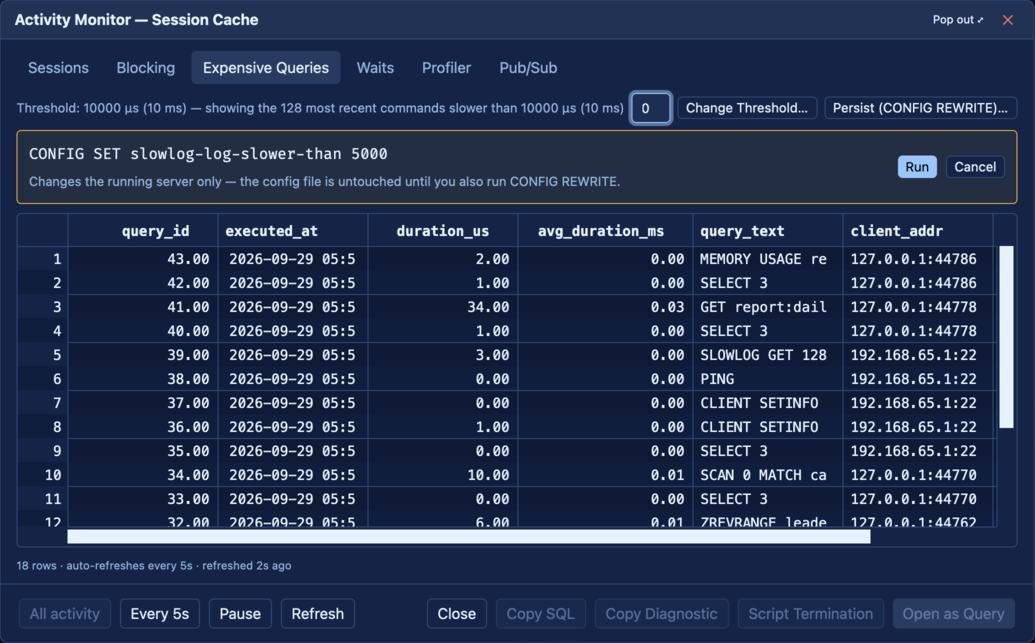This screenshot has height=643, width=1035.
Task: Click the GET report:dail query cell
Action: 768,307
